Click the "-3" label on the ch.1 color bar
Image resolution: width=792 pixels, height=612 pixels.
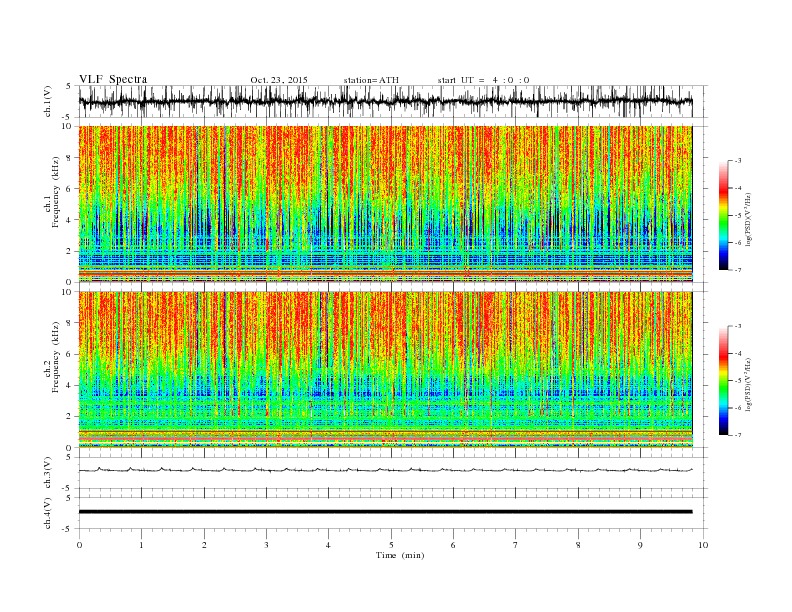tap(738, 161)
